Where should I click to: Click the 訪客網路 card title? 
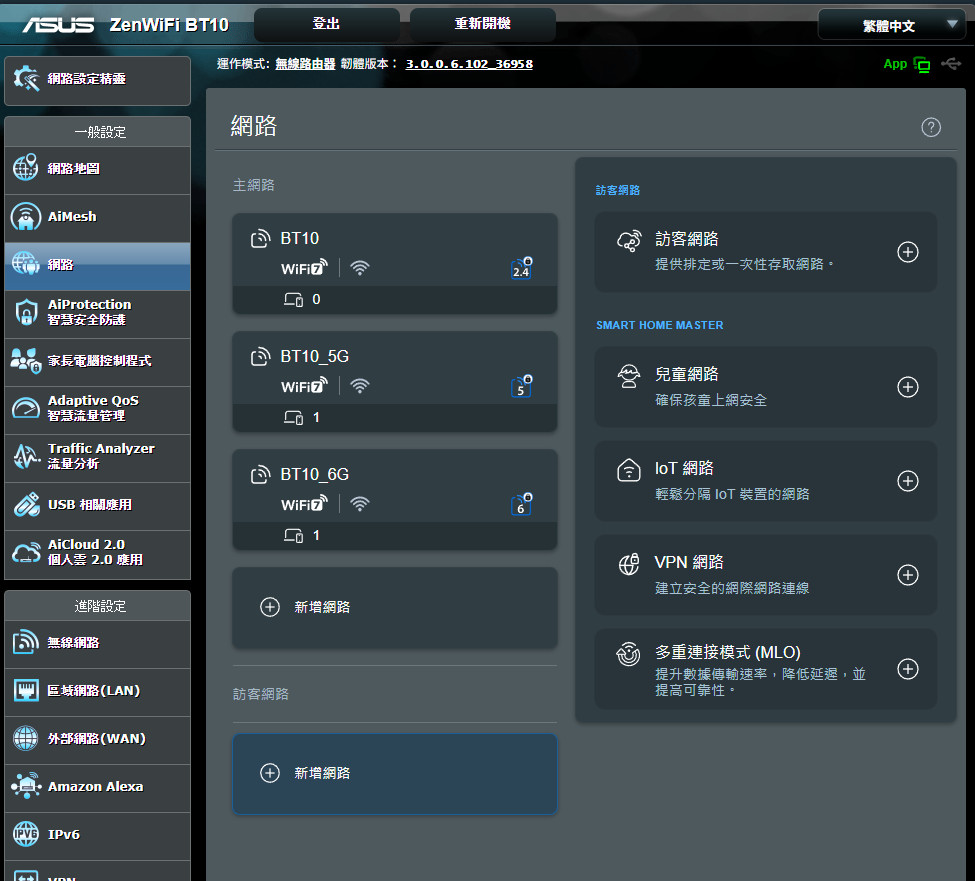click(x=686, y=239)
